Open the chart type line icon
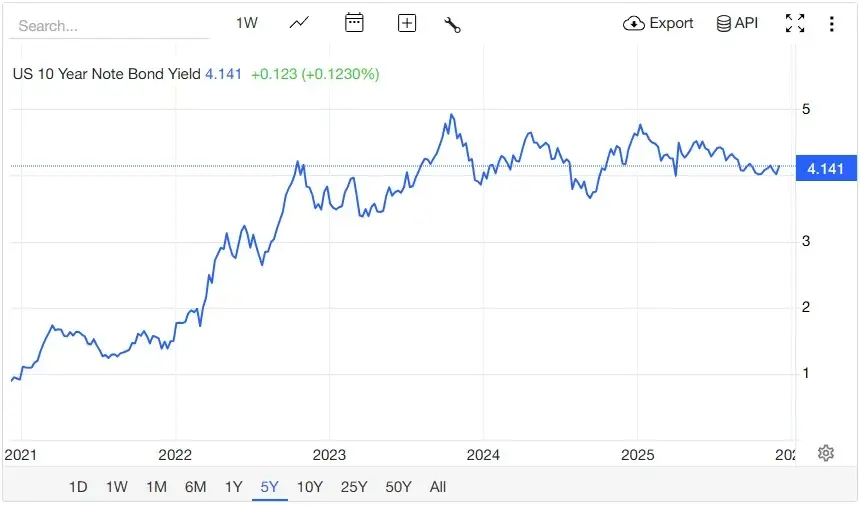This screenshot has height=505, width=860. point(299,23)
